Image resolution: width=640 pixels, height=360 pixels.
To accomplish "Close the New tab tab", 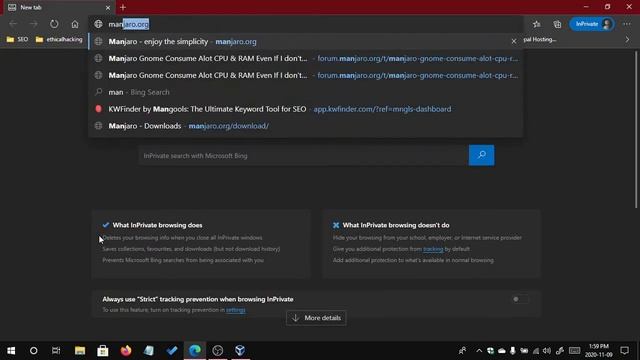I will (x=108, y=7).
